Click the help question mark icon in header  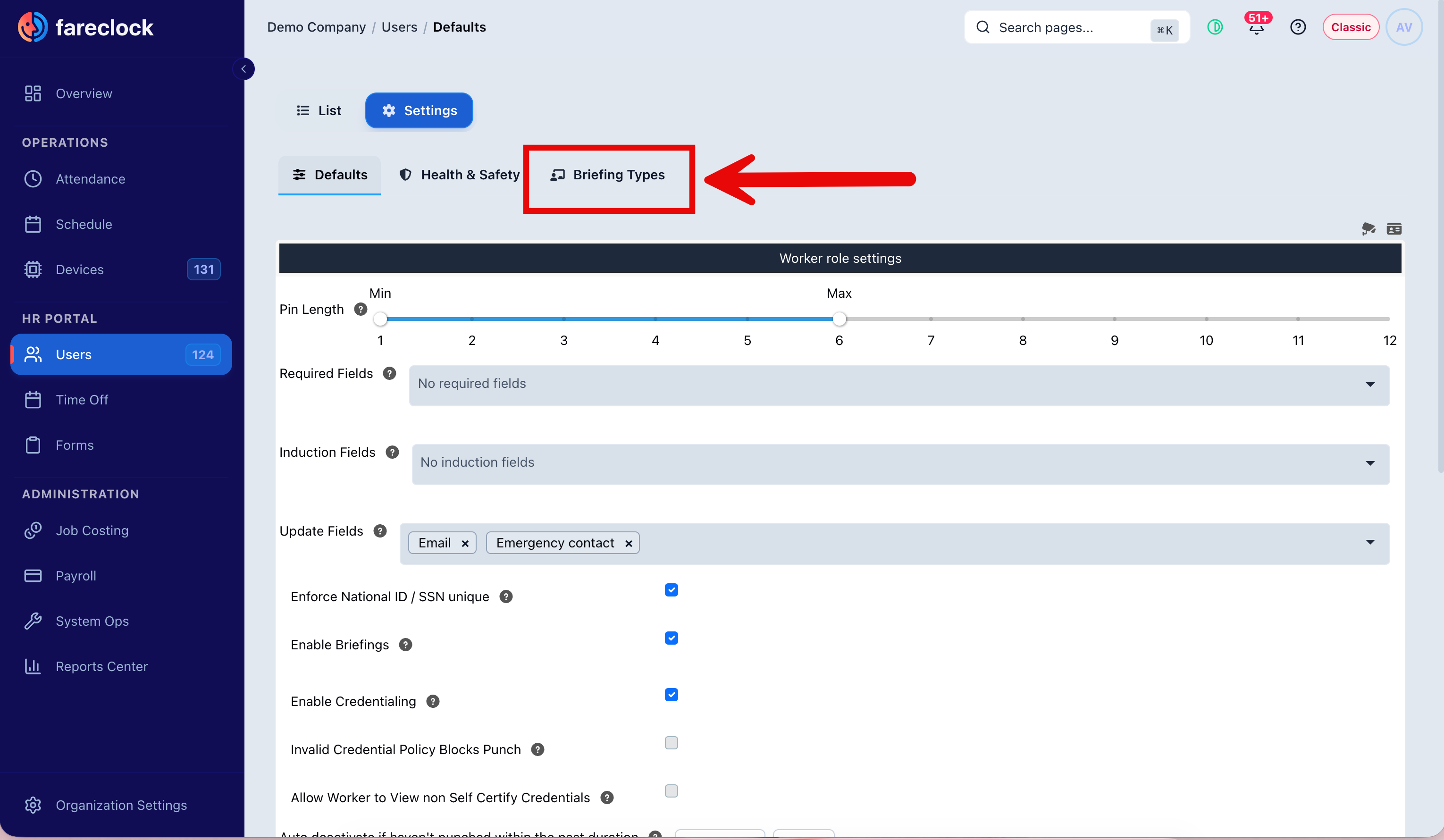pos(1298,27)
